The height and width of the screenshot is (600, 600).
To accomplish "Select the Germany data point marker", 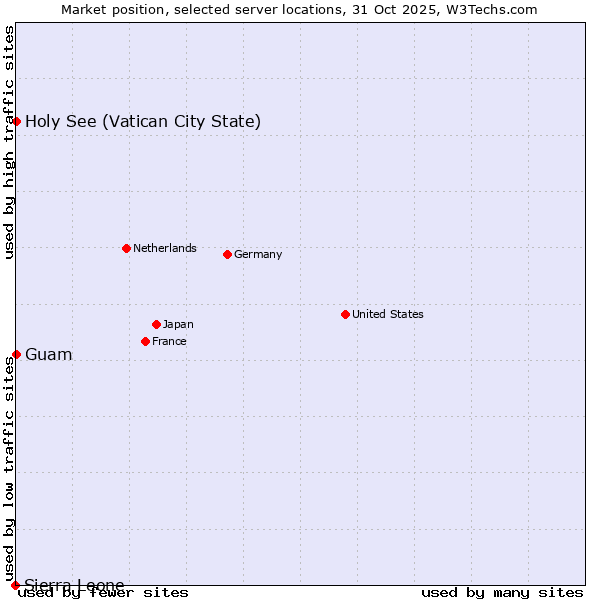I will (227, 254).
